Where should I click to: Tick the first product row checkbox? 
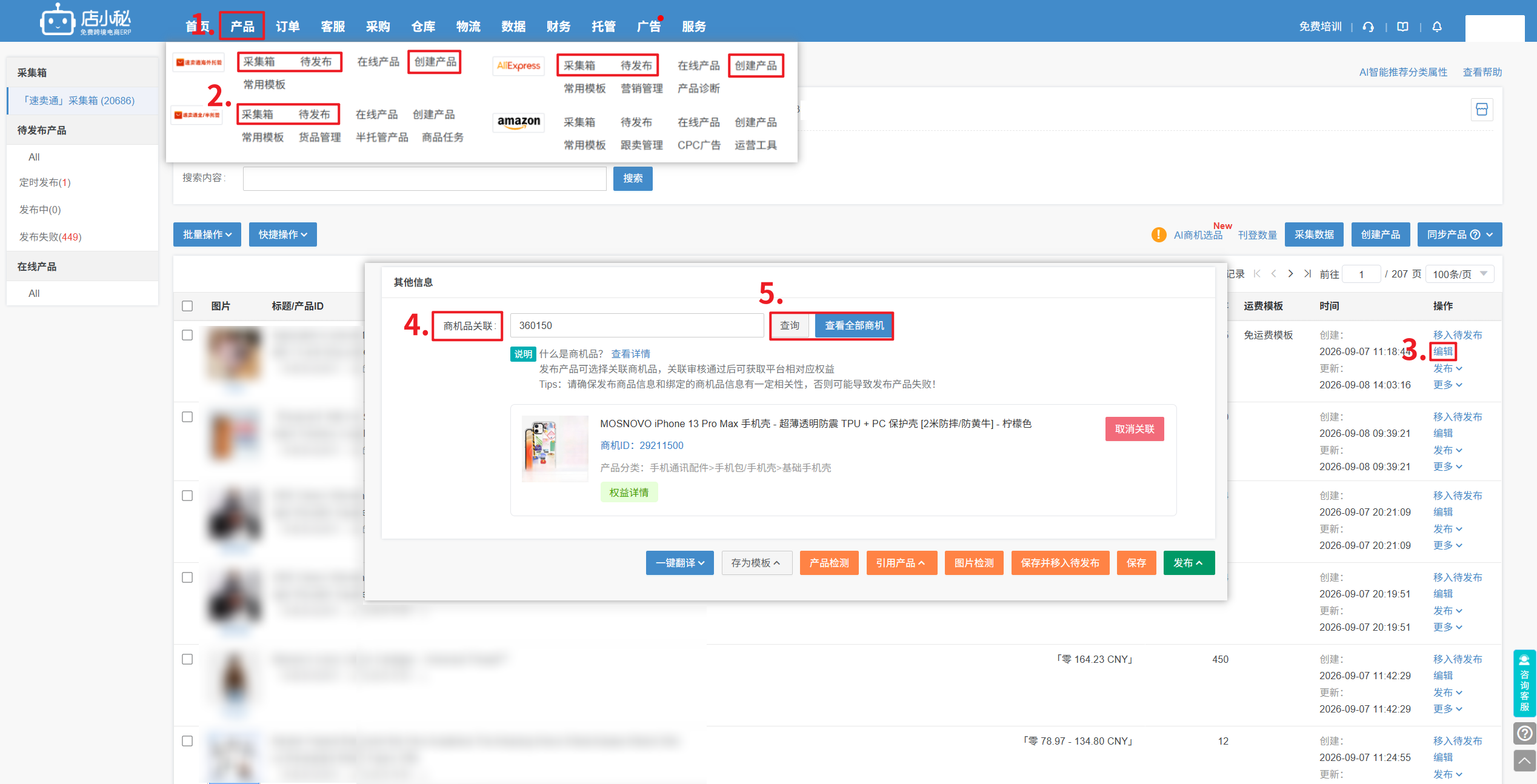tap(187, 335)
